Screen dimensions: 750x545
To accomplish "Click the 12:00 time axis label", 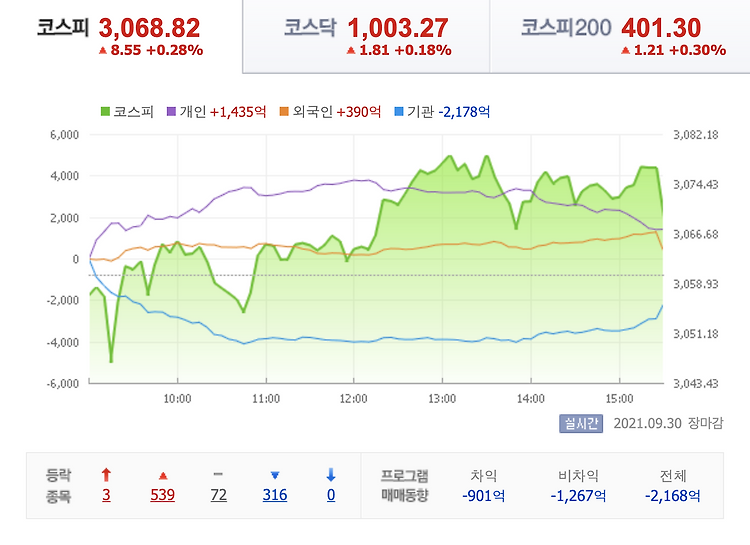I will (353, 399).
